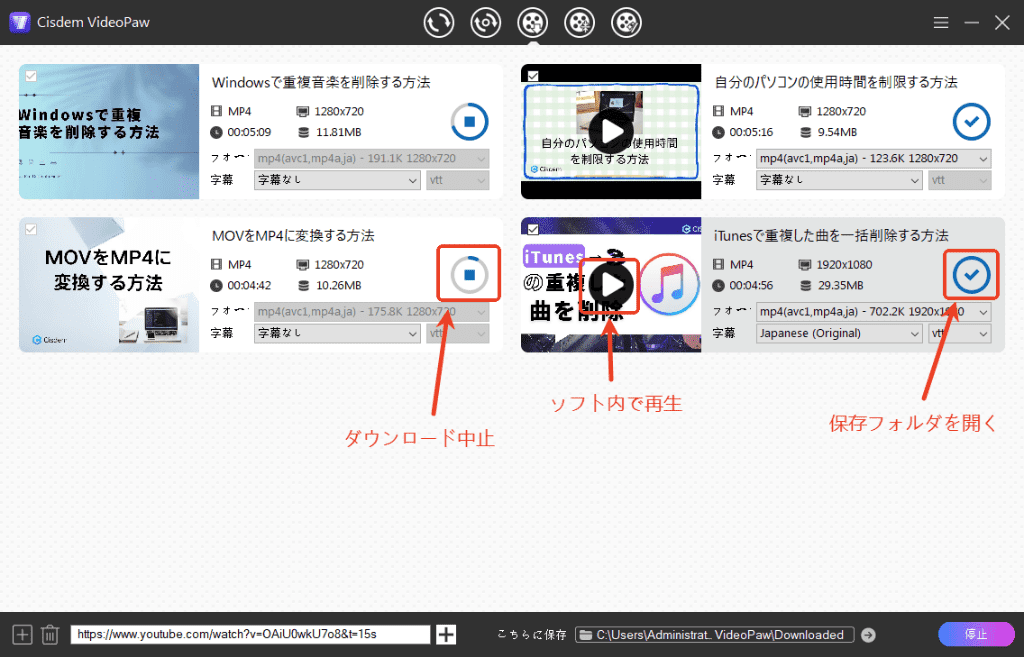Open the vtt dropdown for iTunes video
Screen dimensions: 1024x657
[x=959, y=334]
